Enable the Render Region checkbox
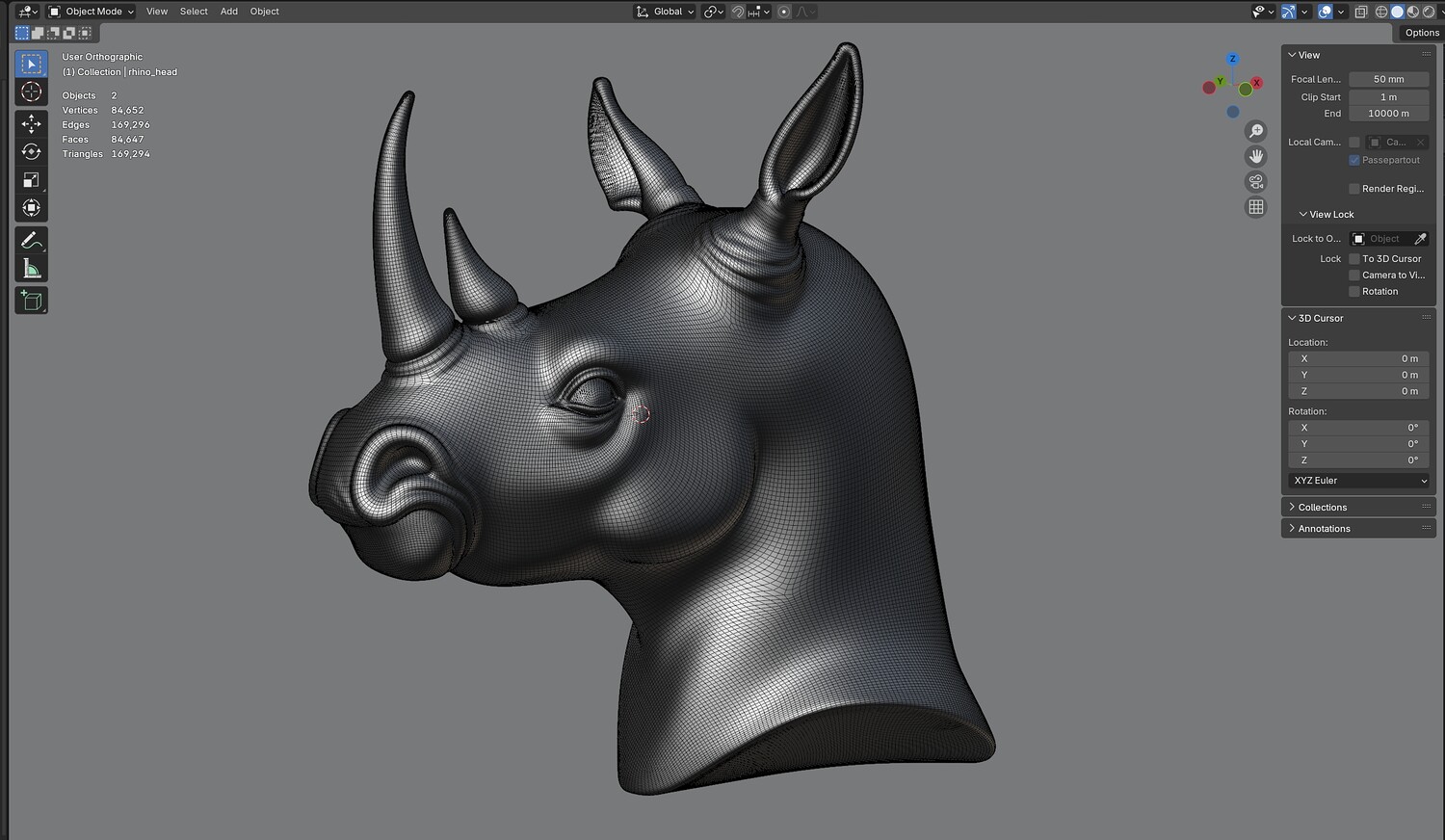Viewport: 1445px width, 840px height. click(x=1354, y=189)
